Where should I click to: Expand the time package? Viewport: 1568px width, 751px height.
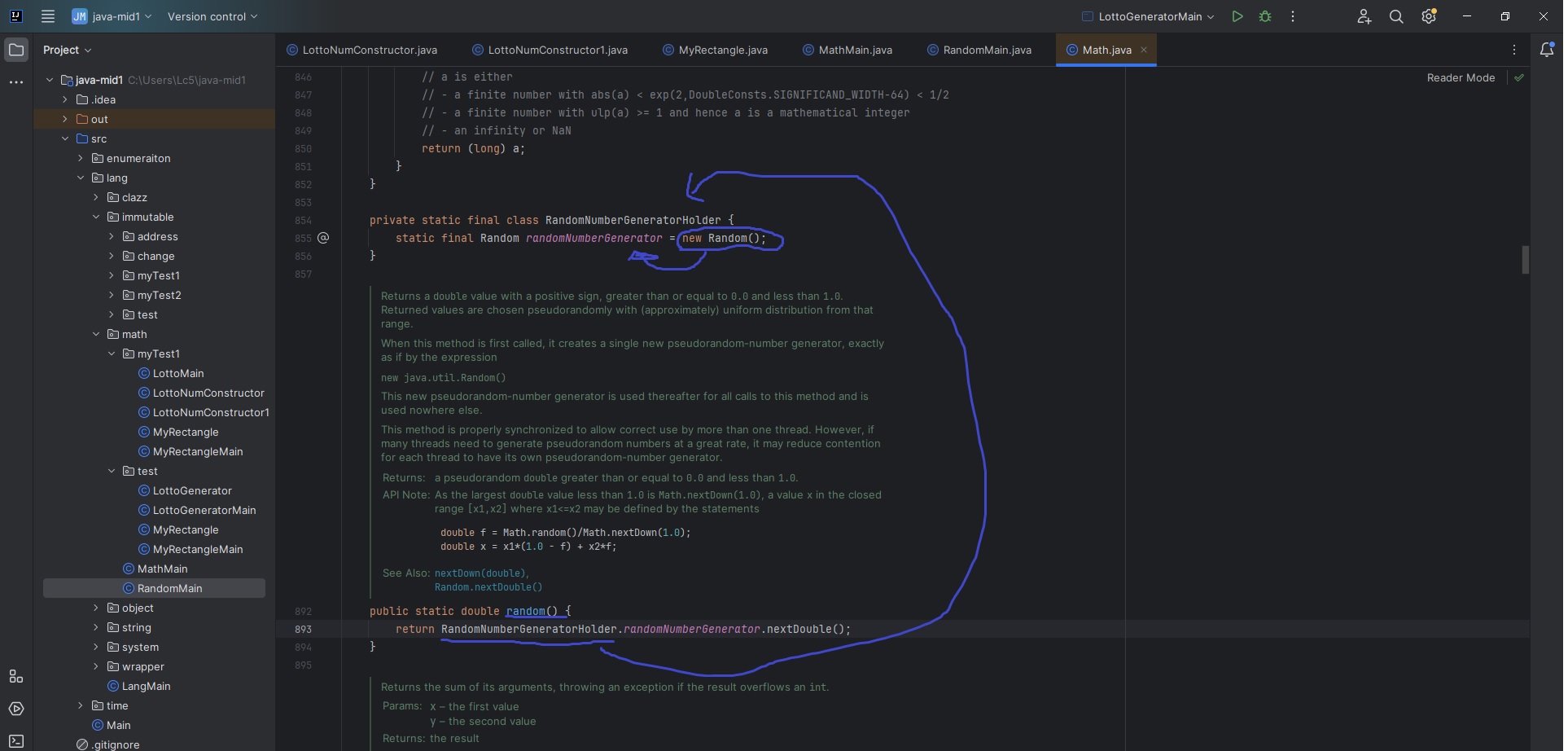click(x=81, y=705)
